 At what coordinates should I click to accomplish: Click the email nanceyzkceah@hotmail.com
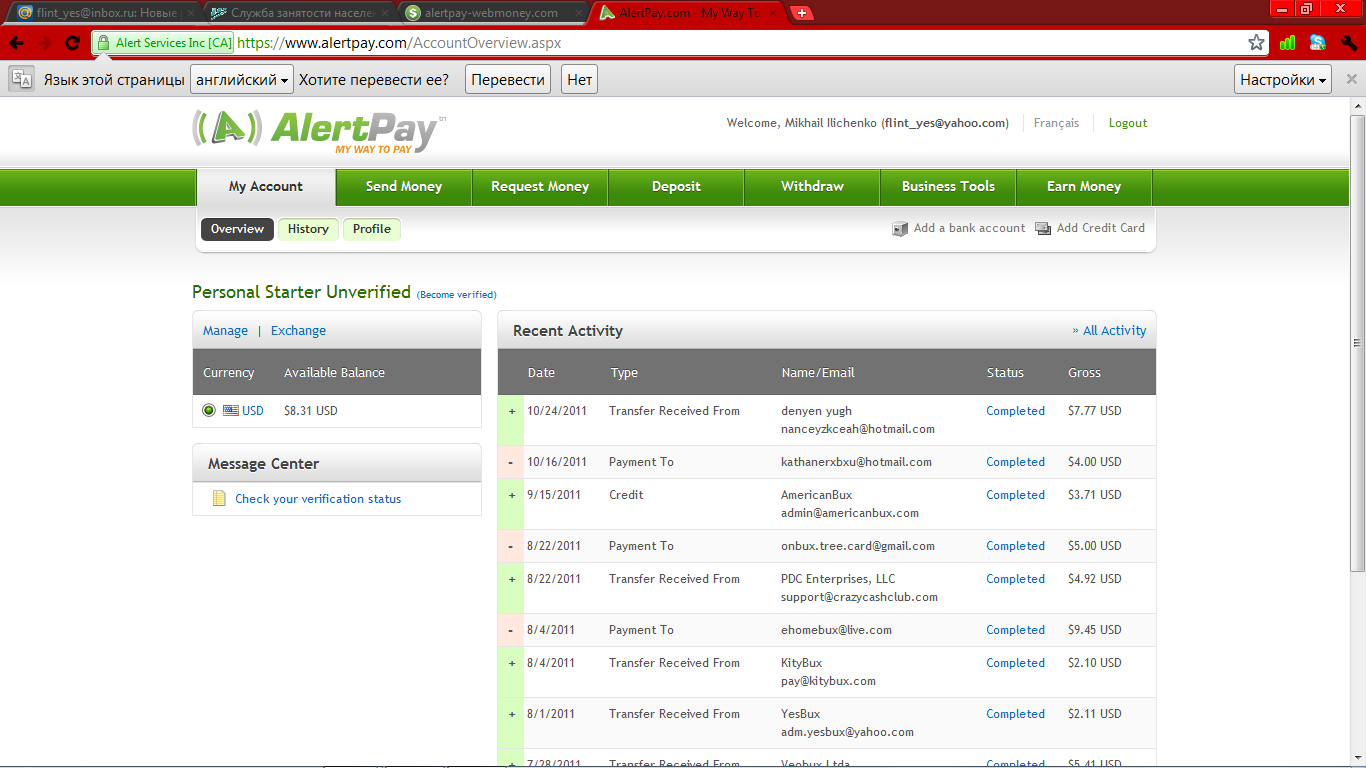coord(858,429)
